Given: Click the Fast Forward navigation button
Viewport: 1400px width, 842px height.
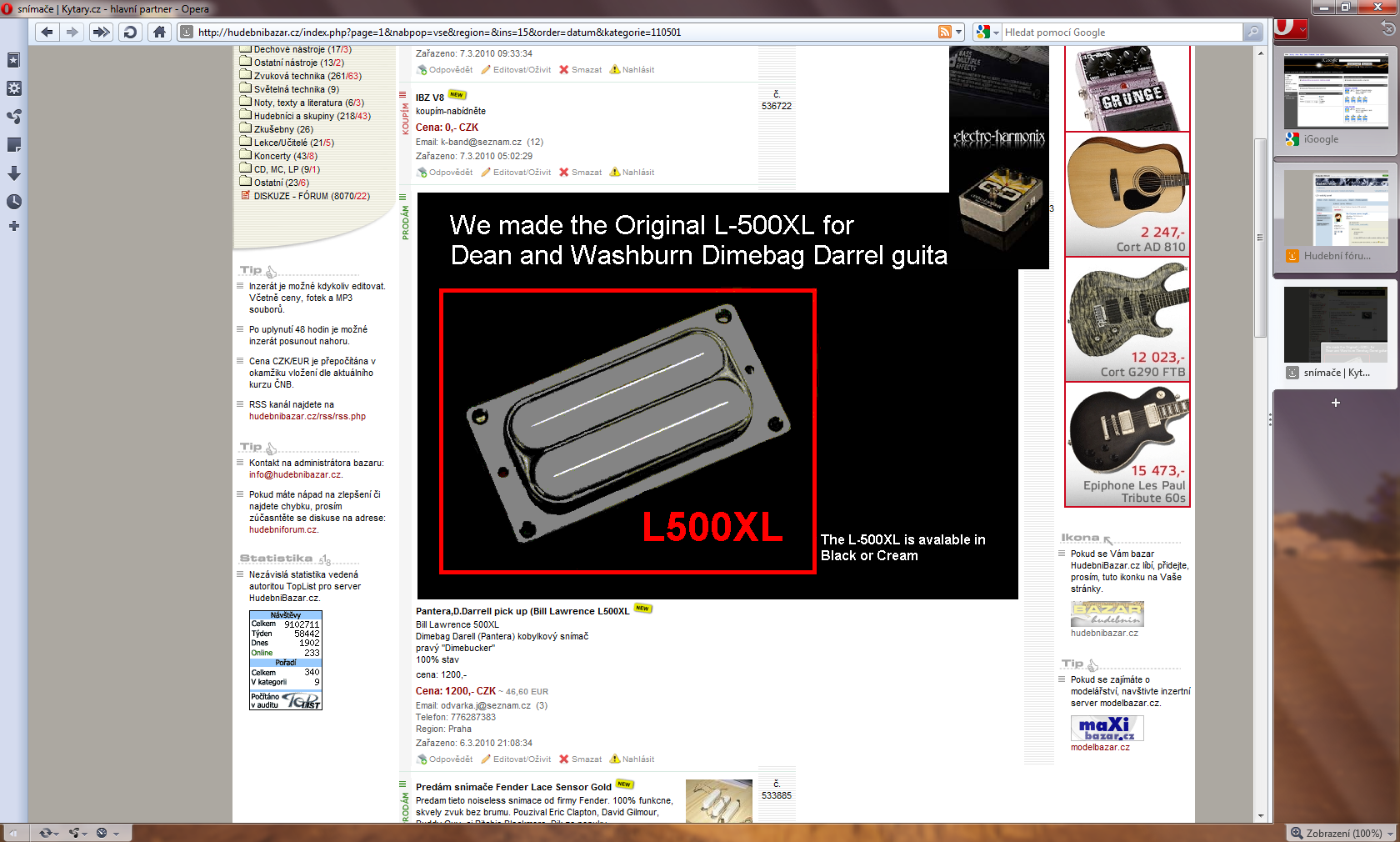Looking at the screenshot, I should click(101, 33).
